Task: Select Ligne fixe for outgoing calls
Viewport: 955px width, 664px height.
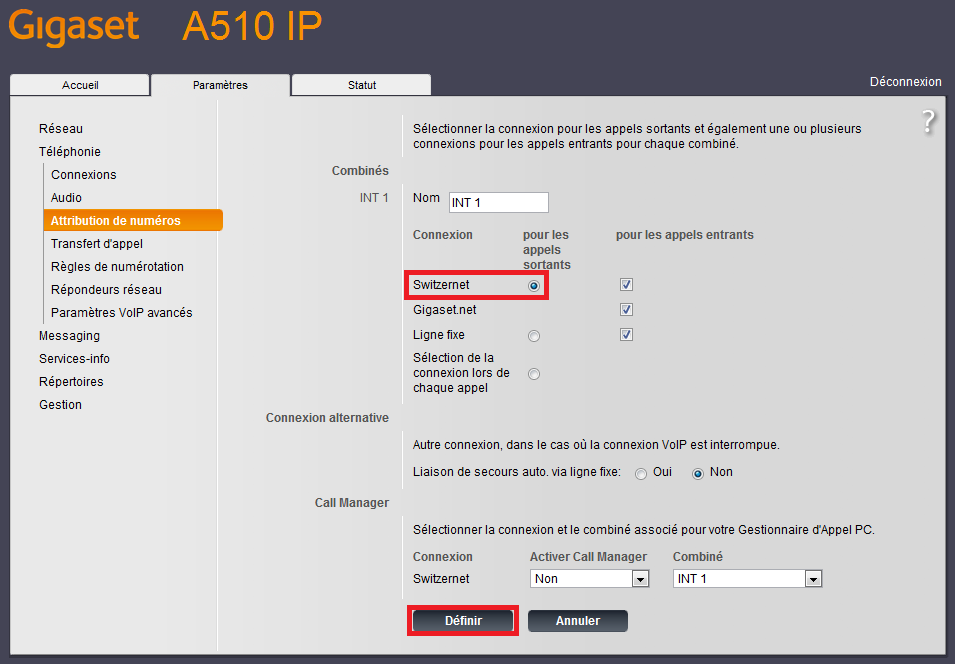Action: 534,336
